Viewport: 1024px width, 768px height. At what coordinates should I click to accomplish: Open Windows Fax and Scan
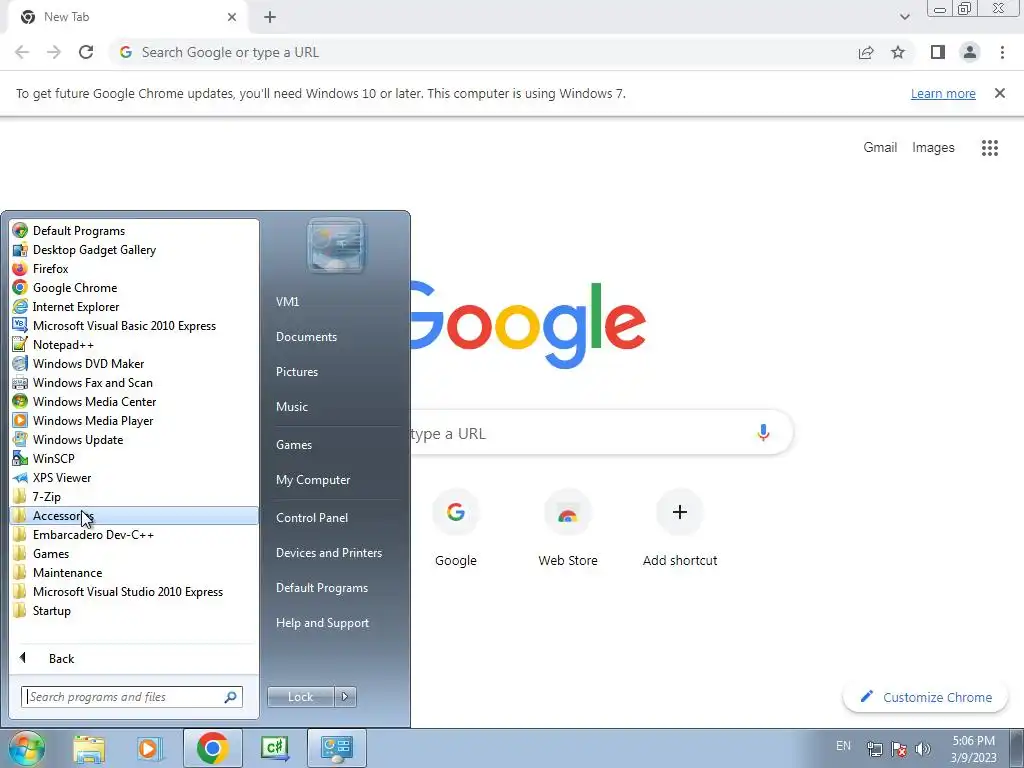pos(134,382)
